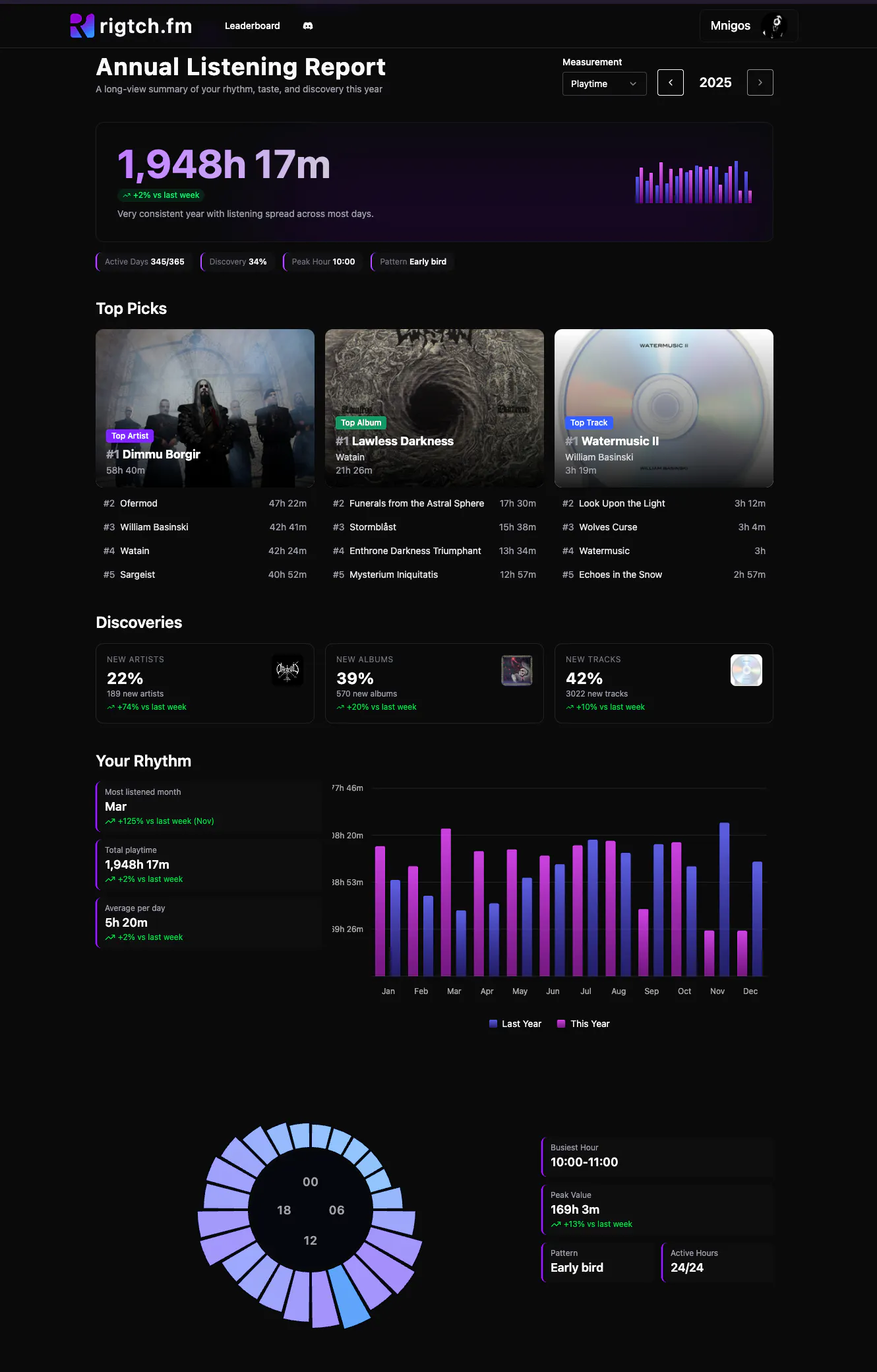Open the Dimmu Borgir top artist card
Screen dimensions: 877x1372
205,408
